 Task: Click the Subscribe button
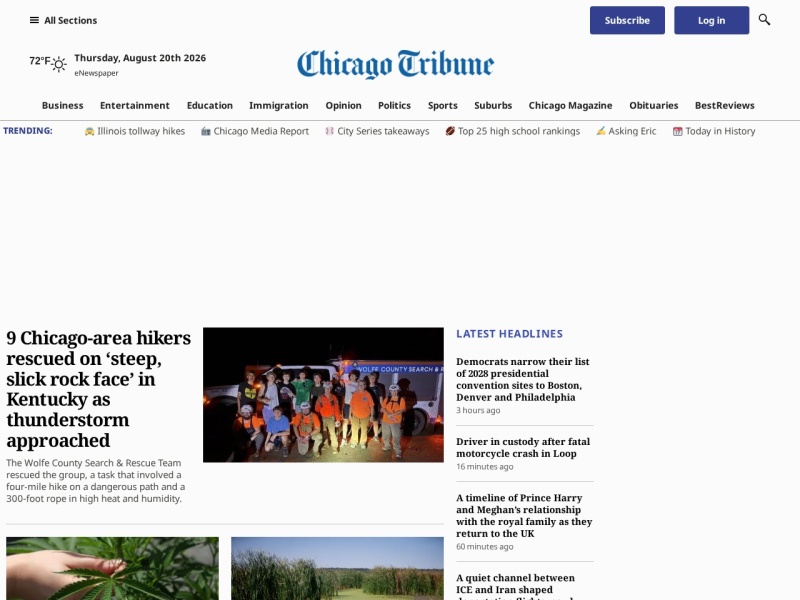(x=627, y=20)
